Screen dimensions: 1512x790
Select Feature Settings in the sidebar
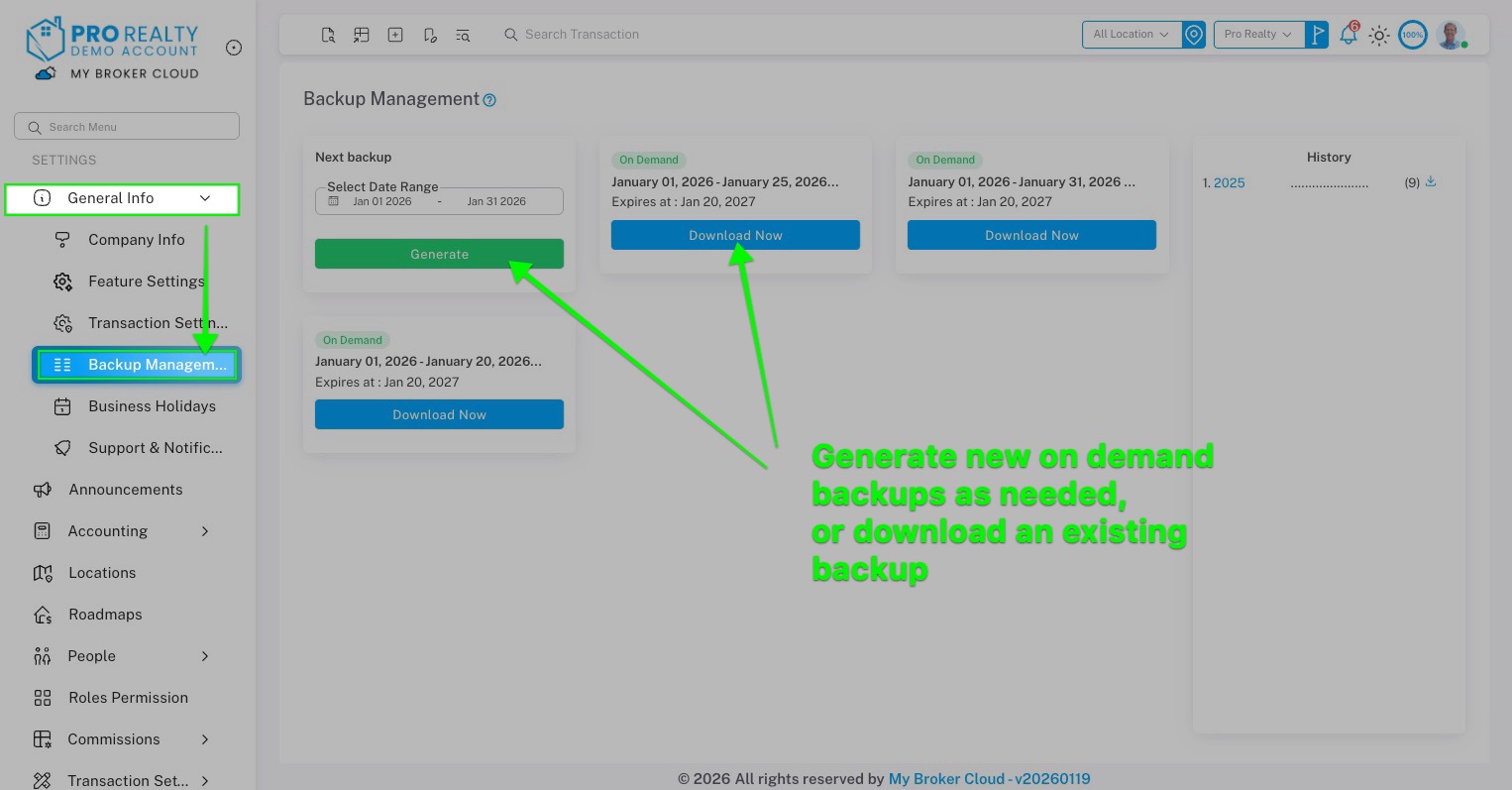click(147, 281)
